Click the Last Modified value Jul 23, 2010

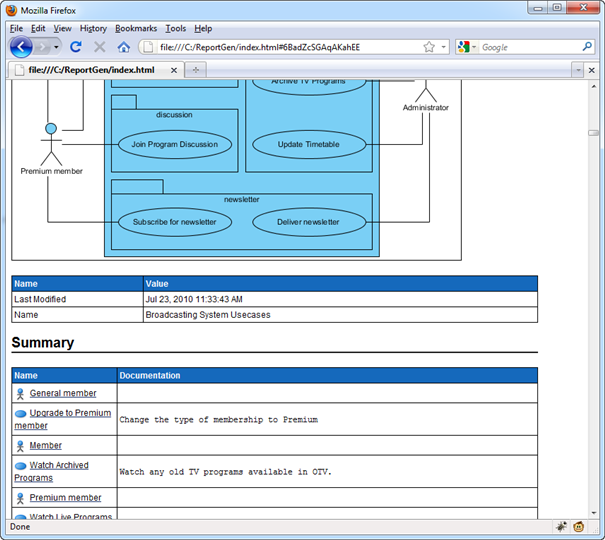[194, 299]
